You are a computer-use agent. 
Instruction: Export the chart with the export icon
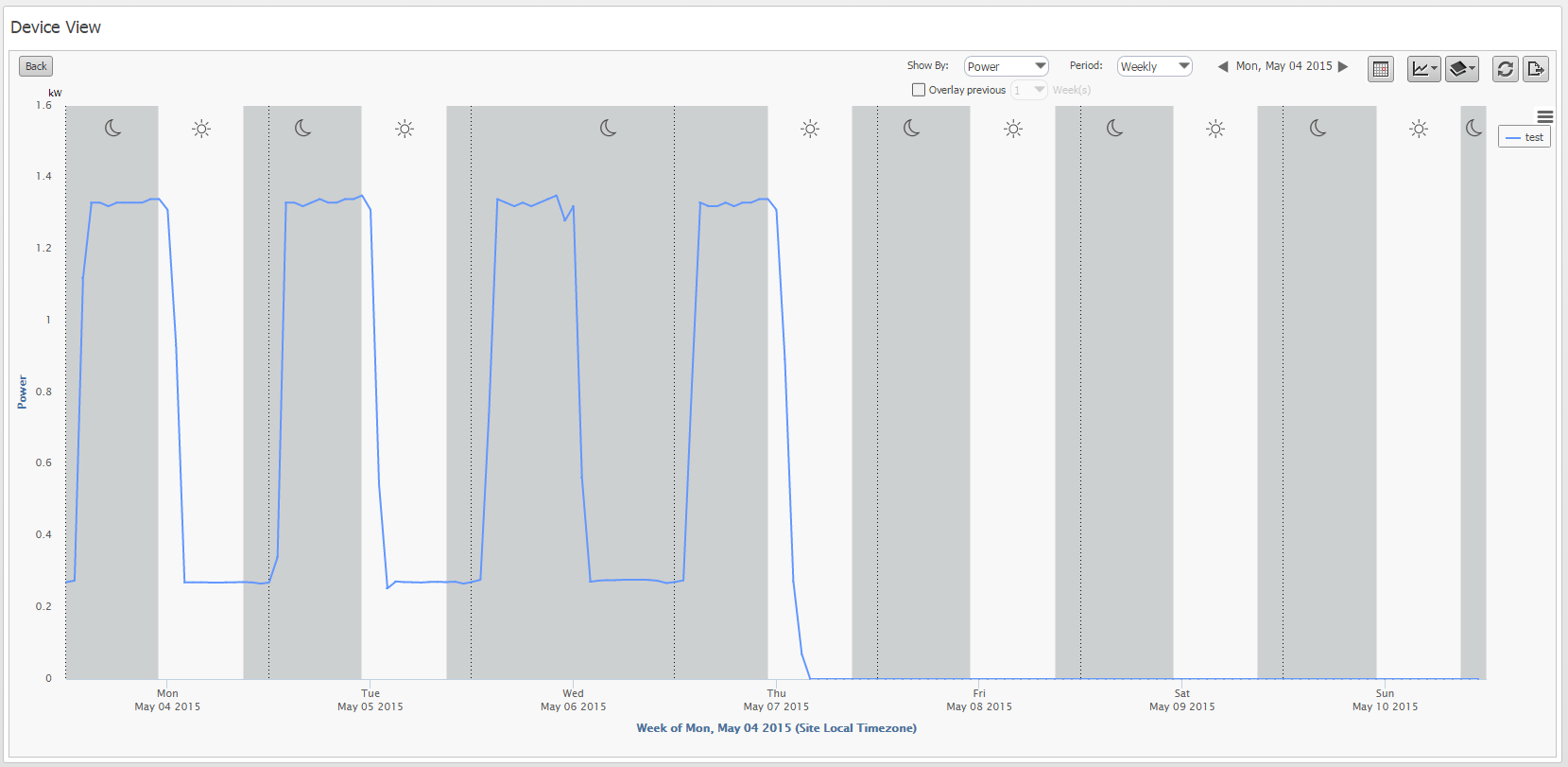pyautogui.click(x=1536, y=69)
